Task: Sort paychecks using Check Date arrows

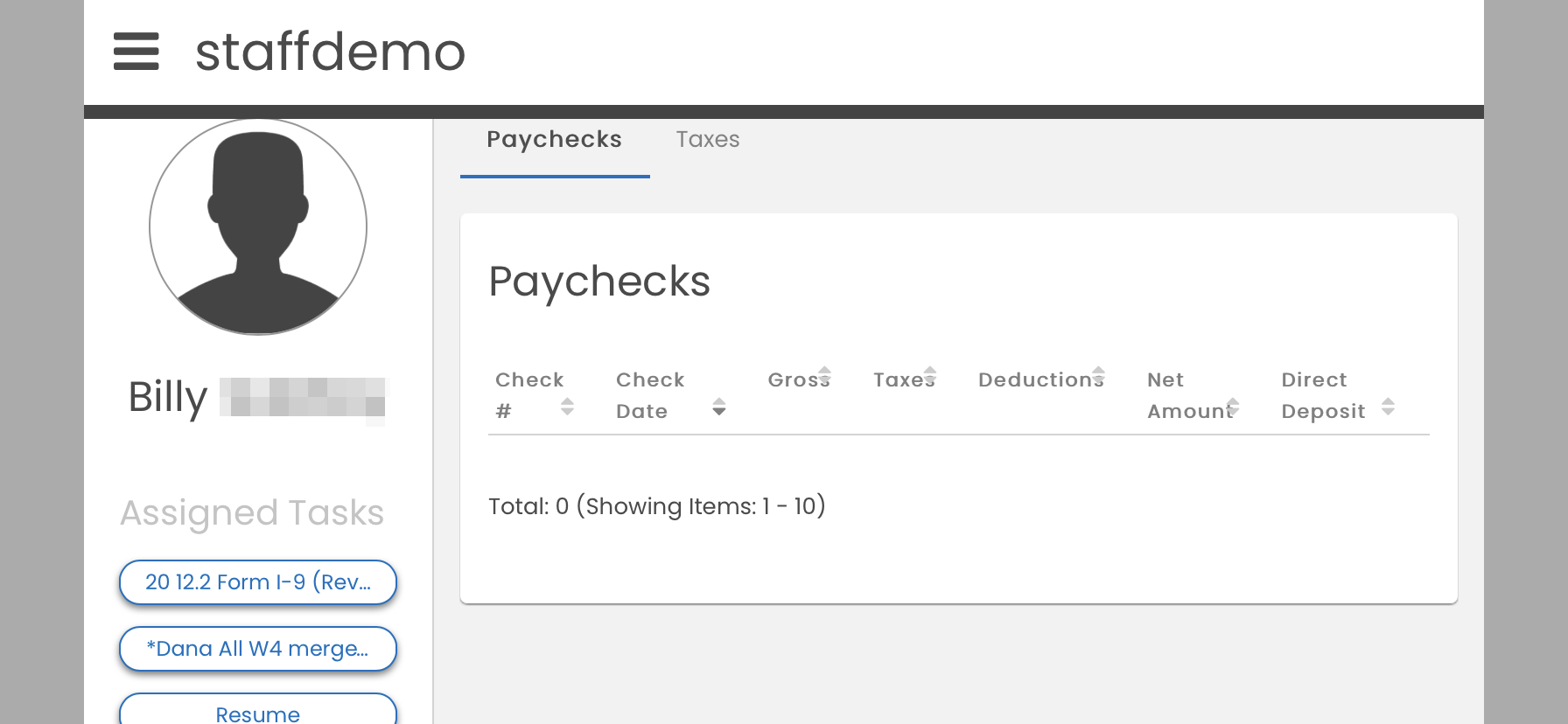Action: [719, 407]
